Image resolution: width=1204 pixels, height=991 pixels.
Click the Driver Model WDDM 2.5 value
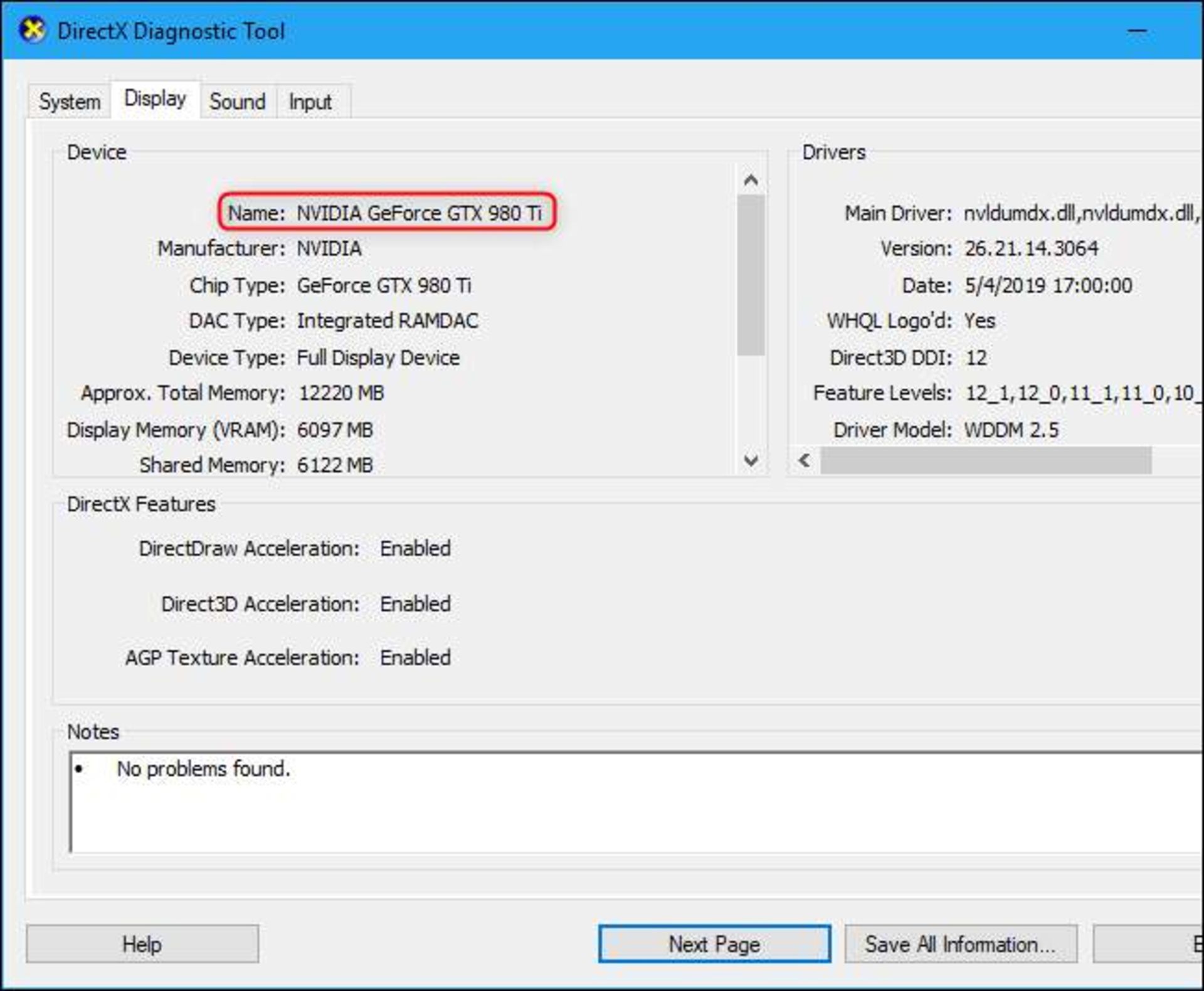coord(1011,430)
